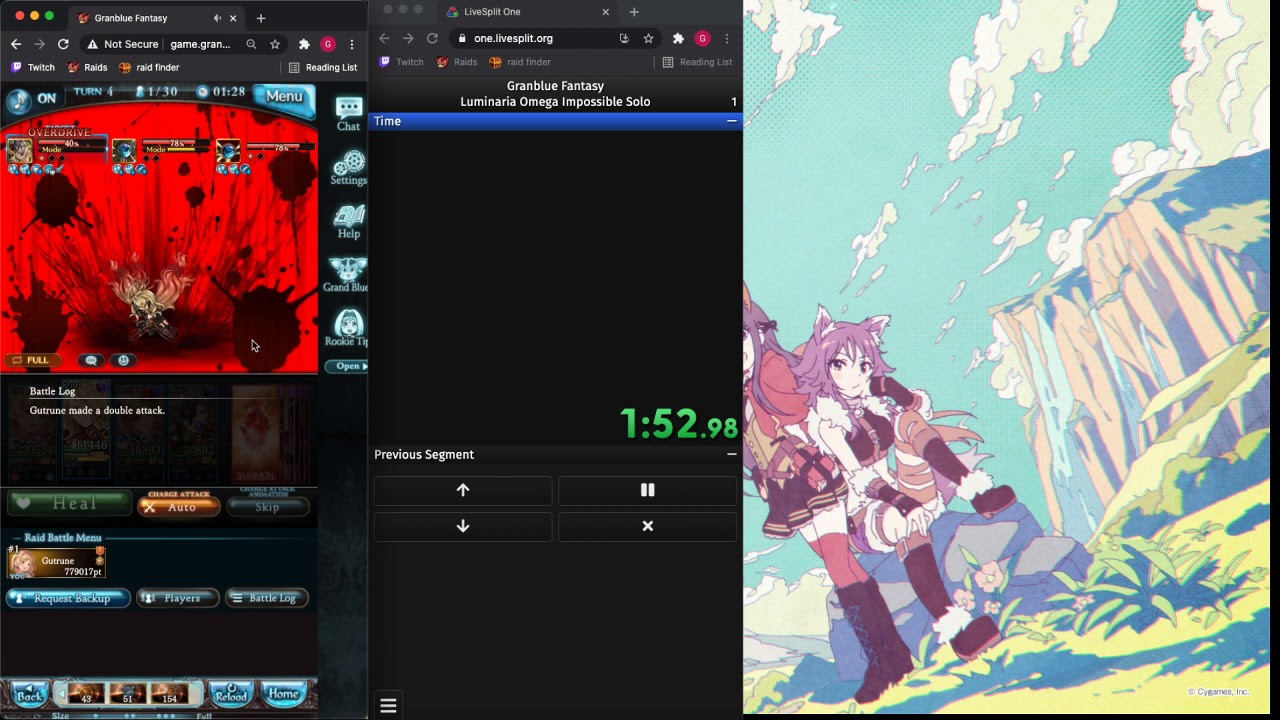The width and height of the screenshot is (1280, 720).
Task: Click the zoom magnifier icon in Granblue address bar
Action: click(251, 44)
